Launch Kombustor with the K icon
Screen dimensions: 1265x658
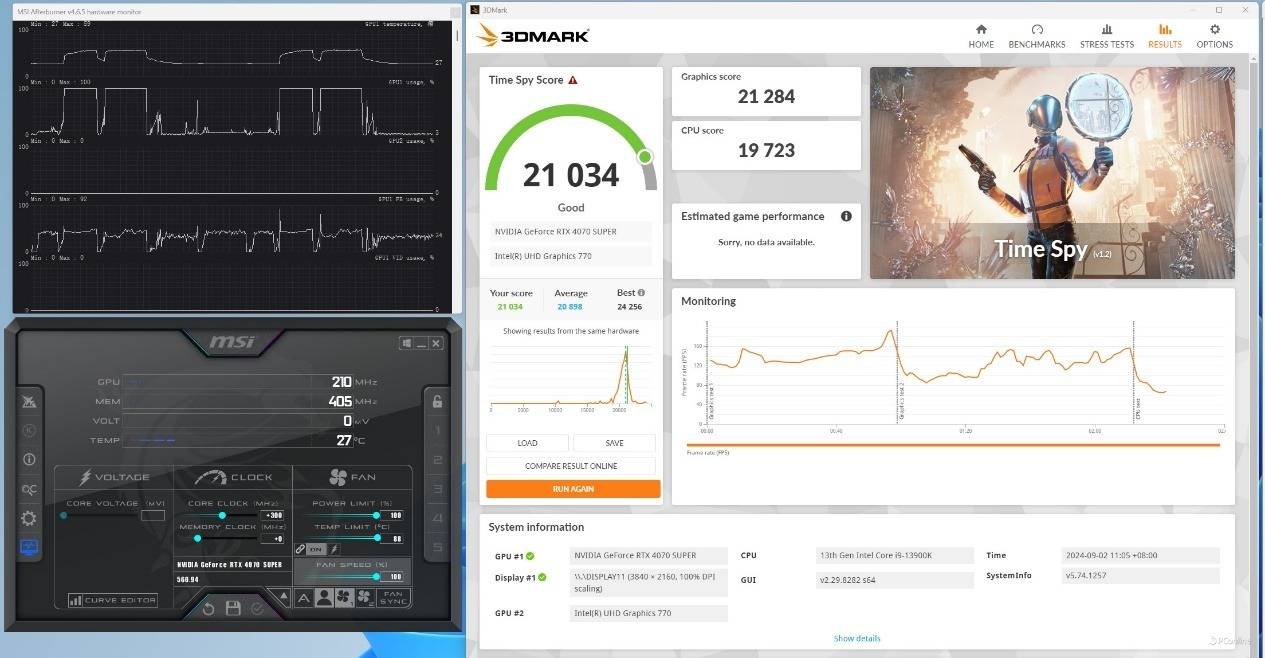coord(29,431)
